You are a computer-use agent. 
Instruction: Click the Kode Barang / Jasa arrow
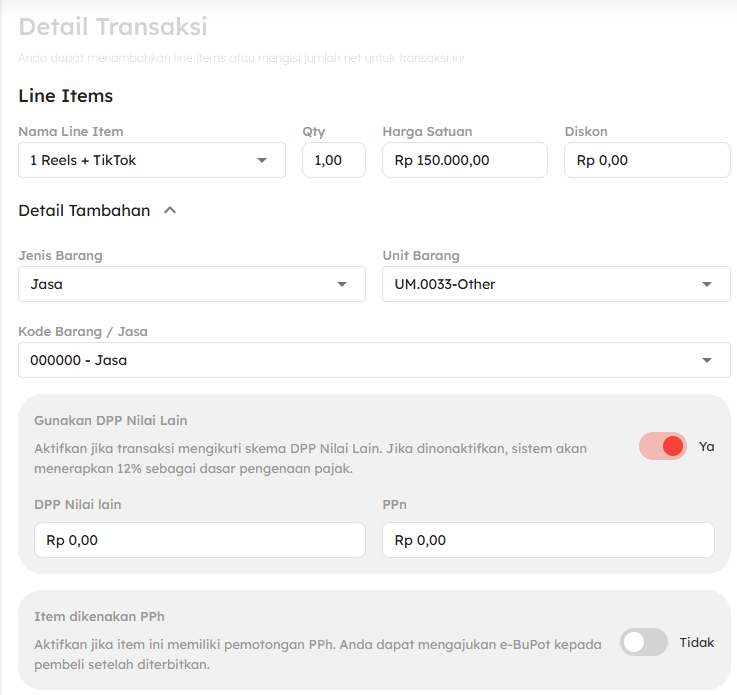click(x=707, y=360)
